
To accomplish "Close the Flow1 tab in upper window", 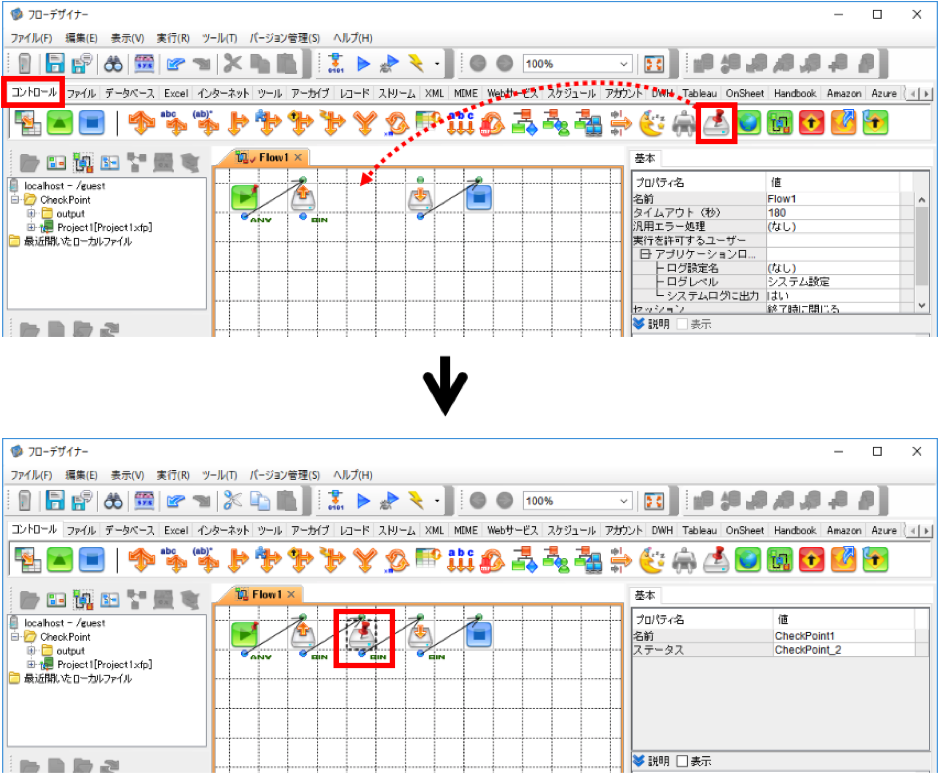I will coord(298,157).
